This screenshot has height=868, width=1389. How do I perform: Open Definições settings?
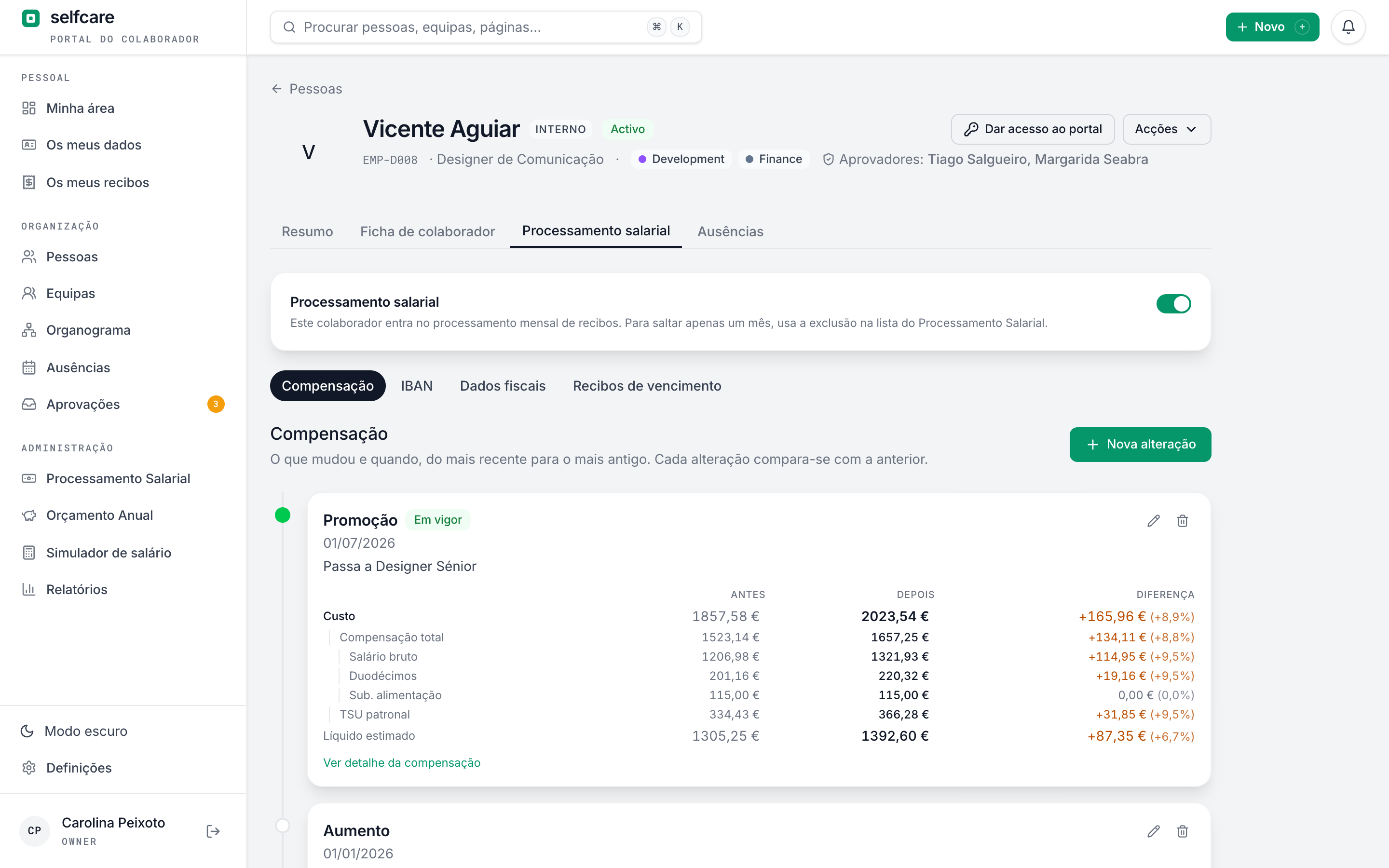click(x=123, y=768)
